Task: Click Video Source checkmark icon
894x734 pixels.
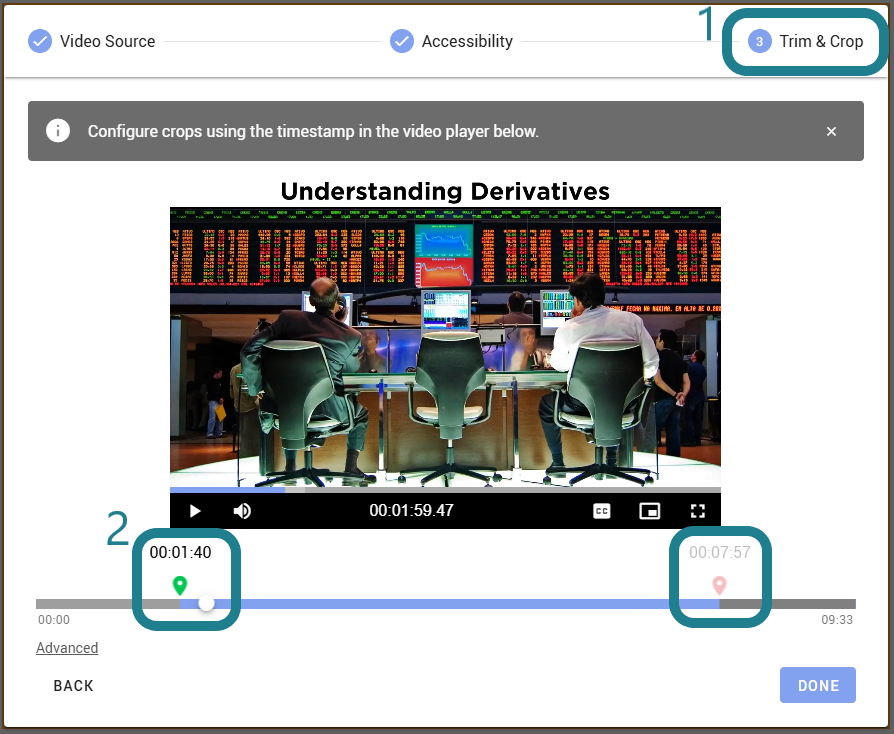Action: (x=40, y=41)
